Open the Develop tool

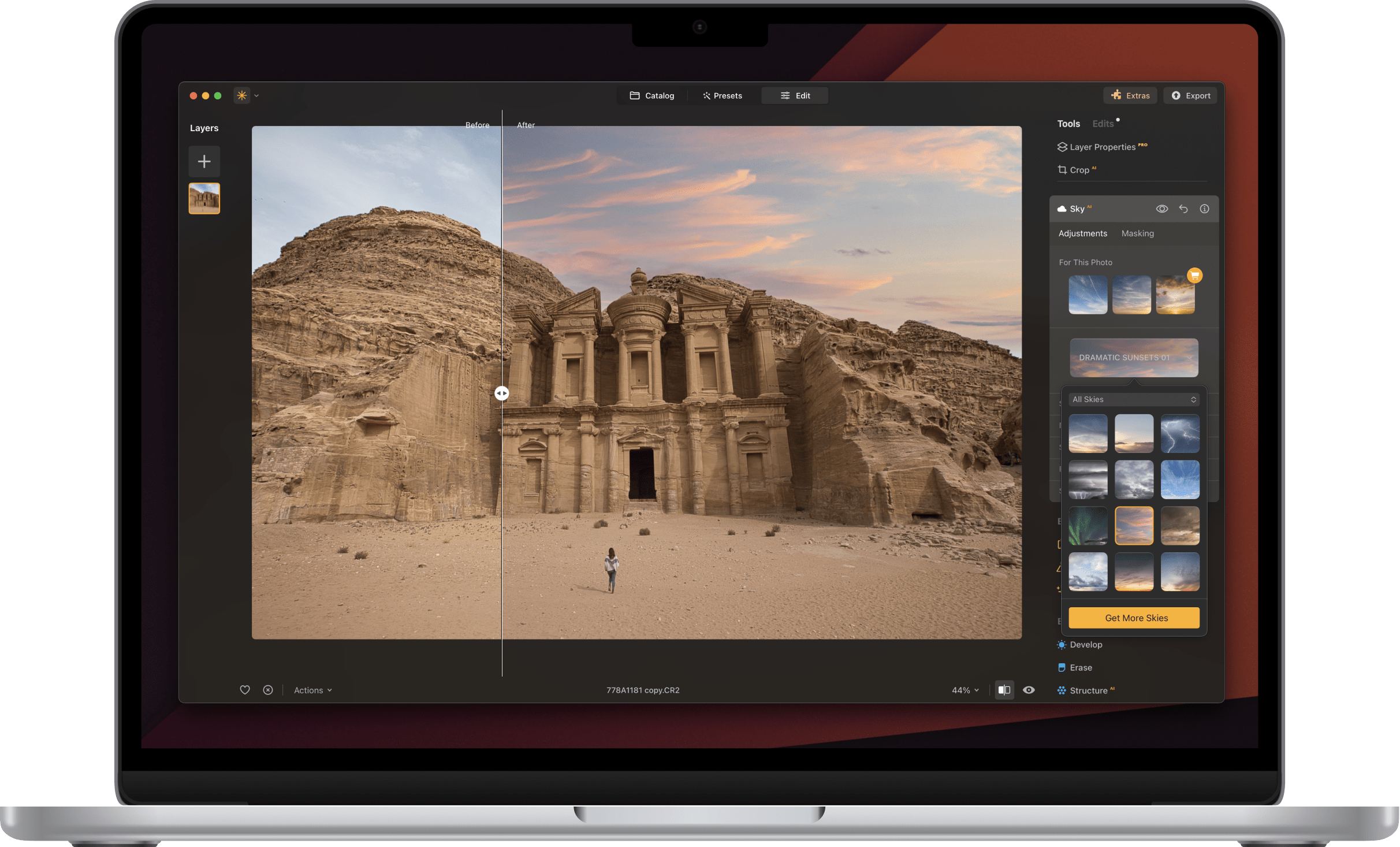click(1085, 644)
